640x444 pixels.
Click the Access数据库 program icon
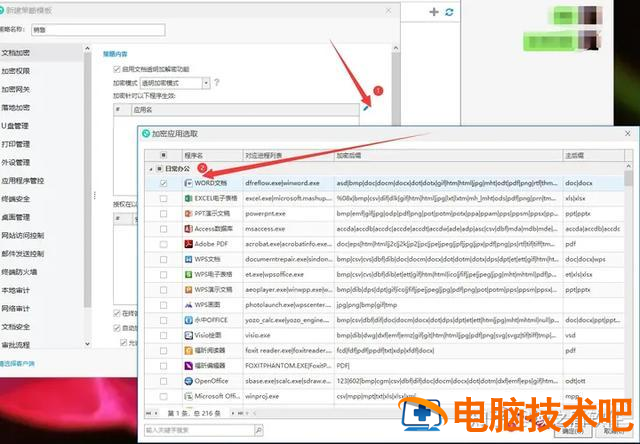click(188, 229)
